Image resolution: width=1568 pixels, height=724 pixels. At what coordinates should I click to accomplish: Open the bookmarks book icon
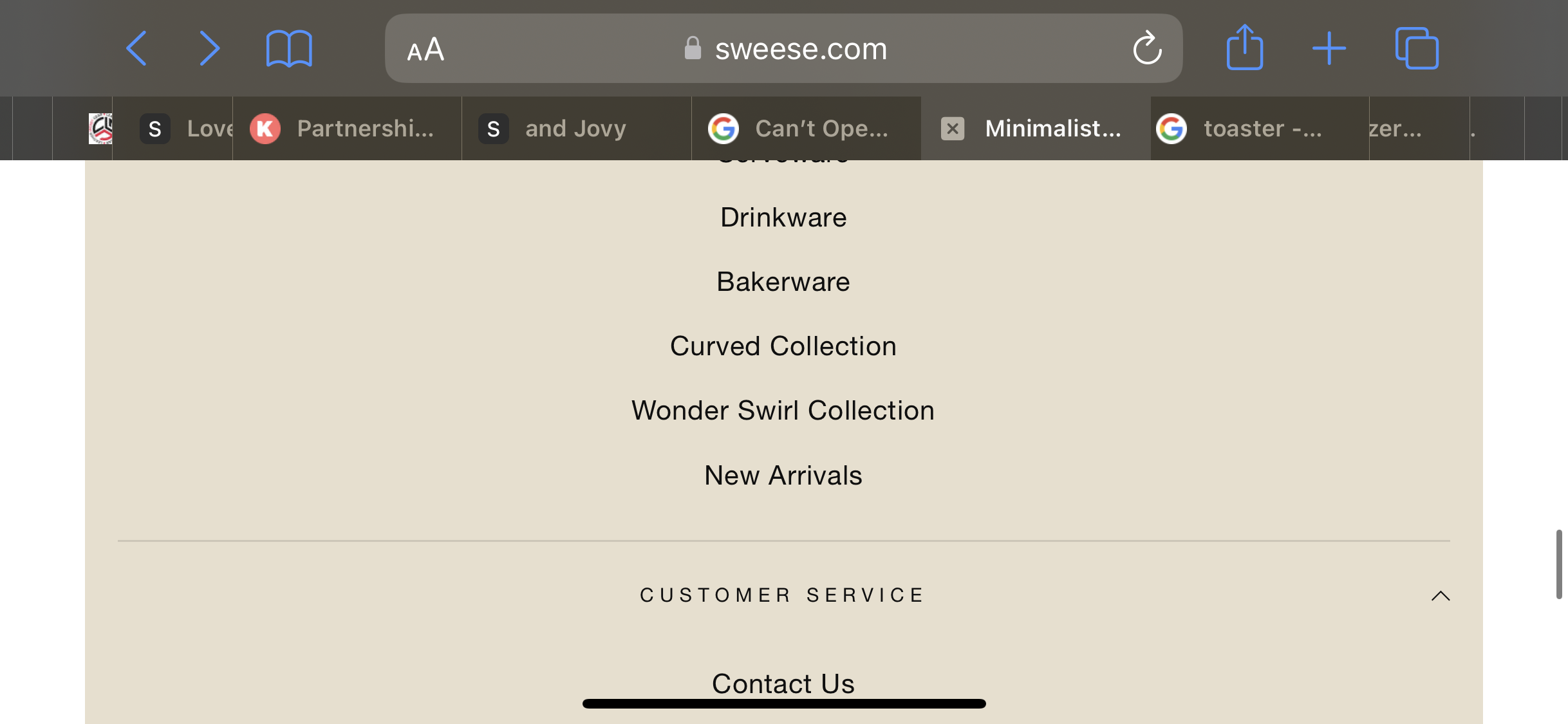point(289,48)
